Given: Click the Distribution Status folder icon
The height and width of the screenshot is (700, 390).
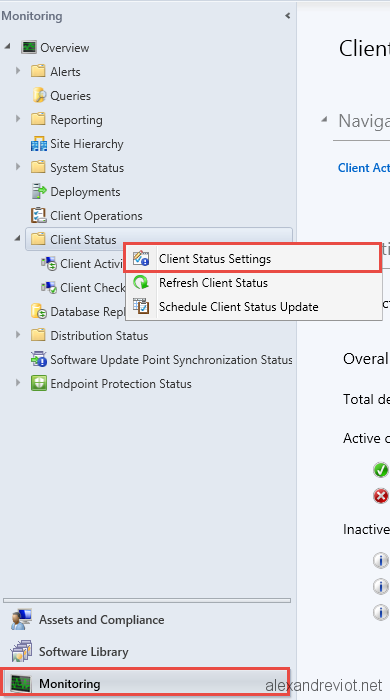Looking at the screenshot, I should tap(38, 335).
